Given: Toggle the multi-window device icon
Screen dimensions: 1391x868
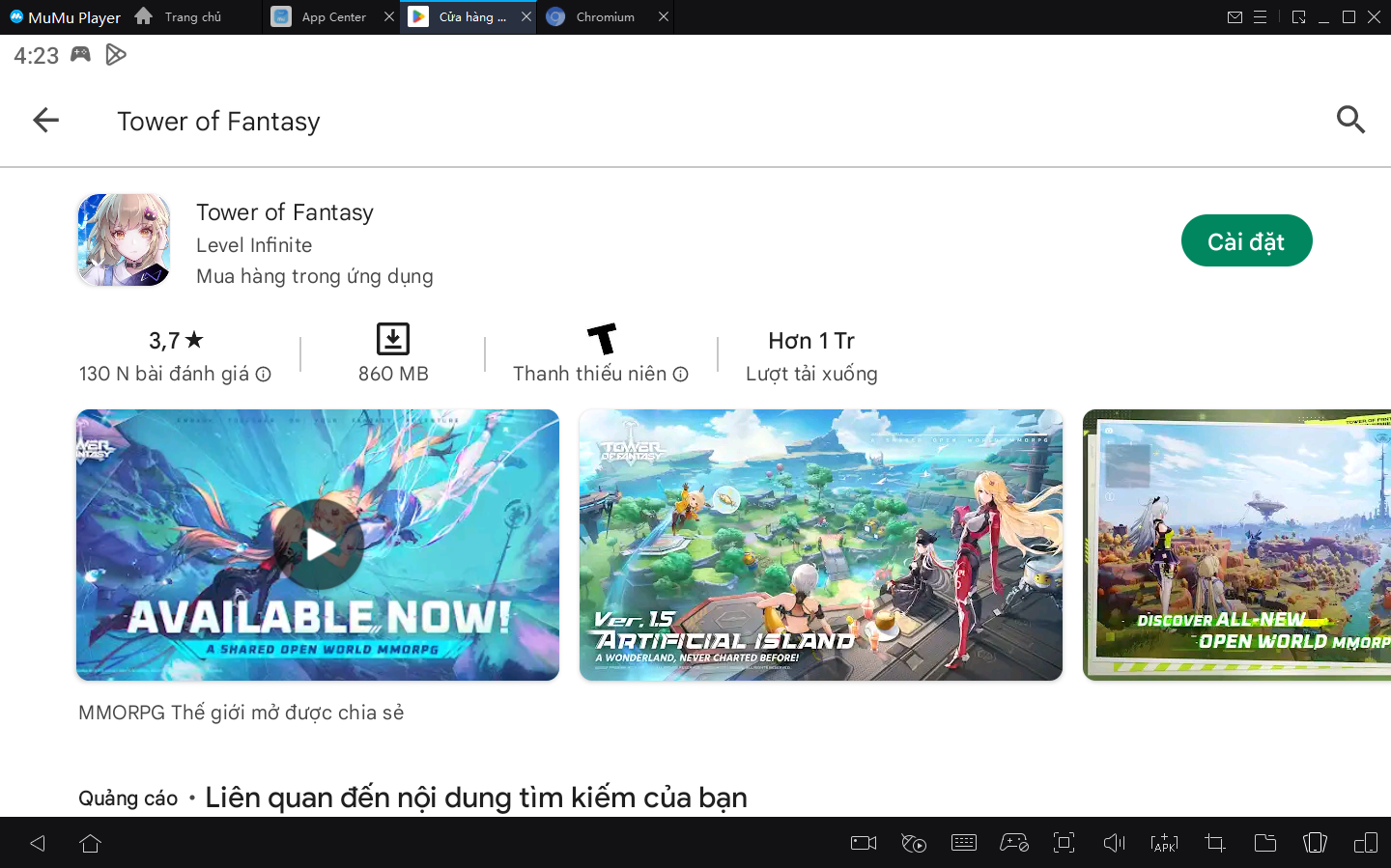Looking at the screenshot, I should pos(1365,843).
